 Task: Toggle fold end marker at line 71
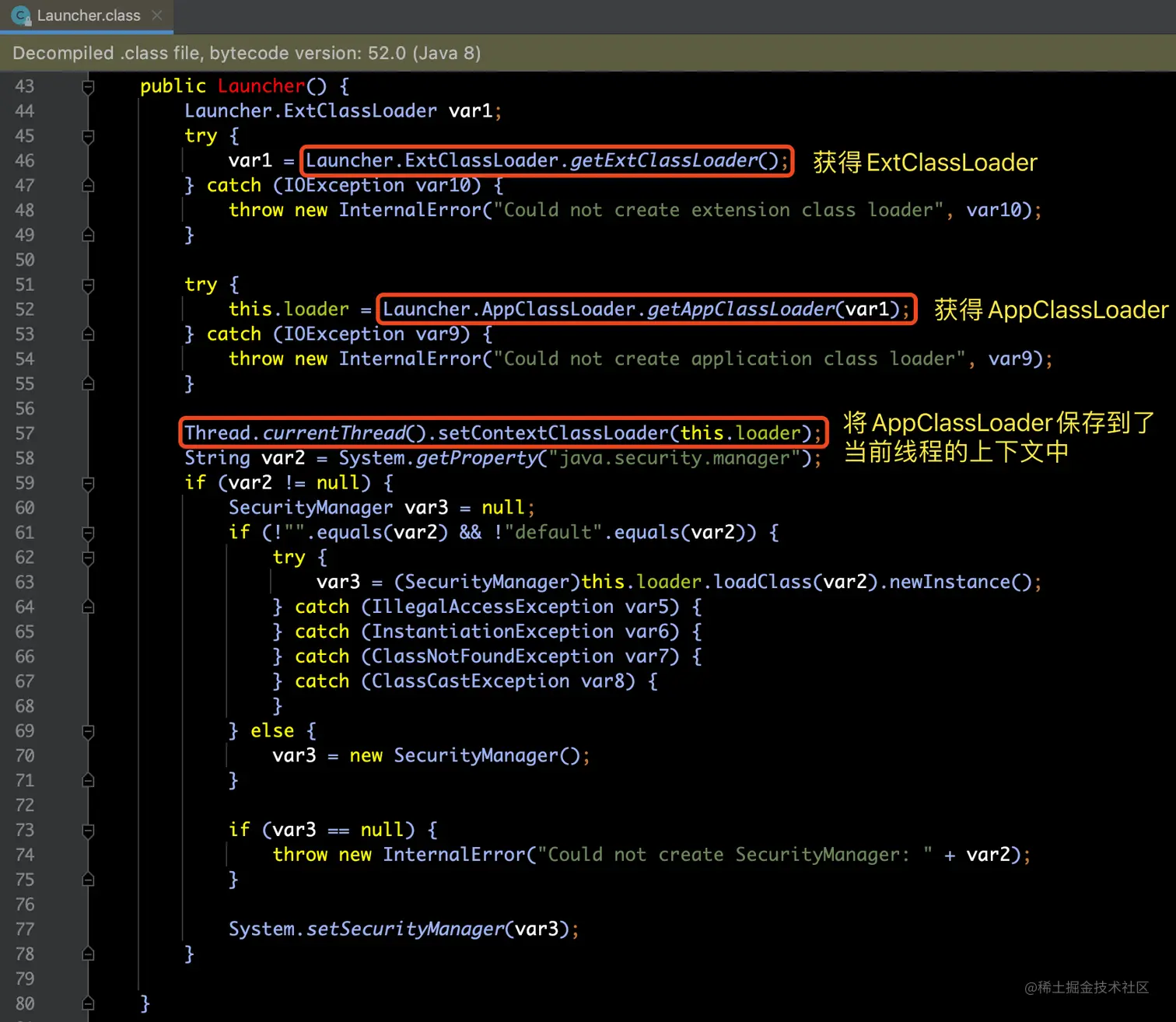coord(88,780)
